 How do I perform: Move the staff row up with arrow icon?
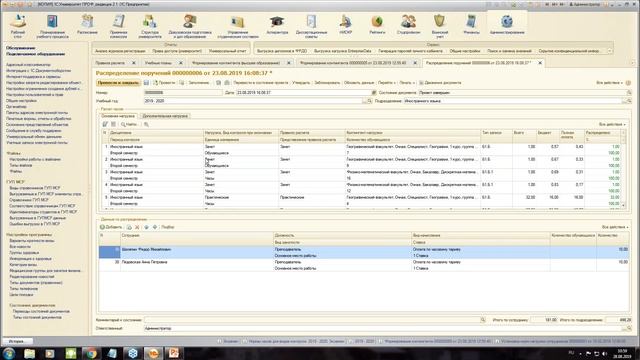pyautogui.click(x=146, y=227)
